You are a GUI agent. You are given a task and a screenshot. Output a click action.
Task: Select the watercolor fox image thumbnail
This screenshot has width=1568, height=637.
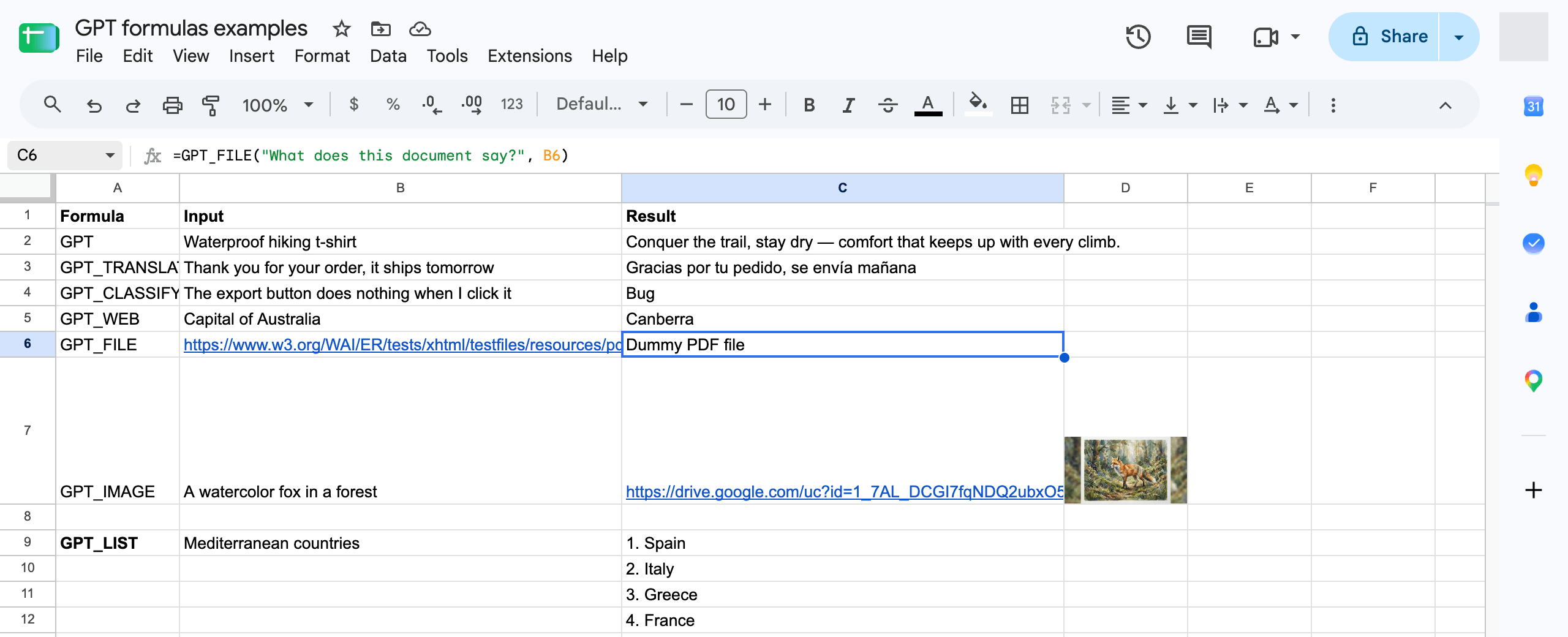pyautogui.click(x=1126, y=470)
